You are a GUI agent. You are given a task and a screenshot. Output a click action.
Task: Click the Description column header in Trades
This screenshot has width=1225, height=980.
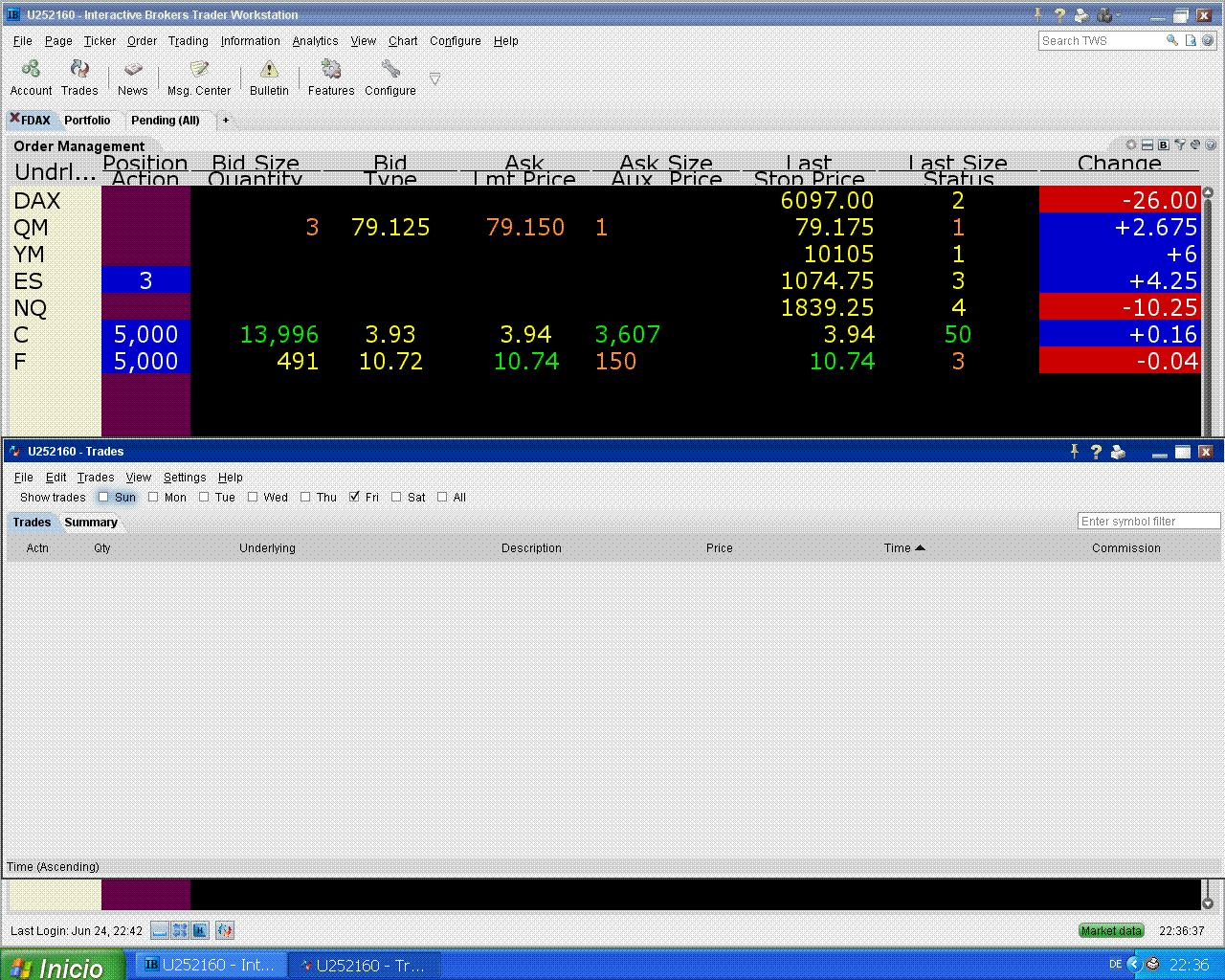531,548
